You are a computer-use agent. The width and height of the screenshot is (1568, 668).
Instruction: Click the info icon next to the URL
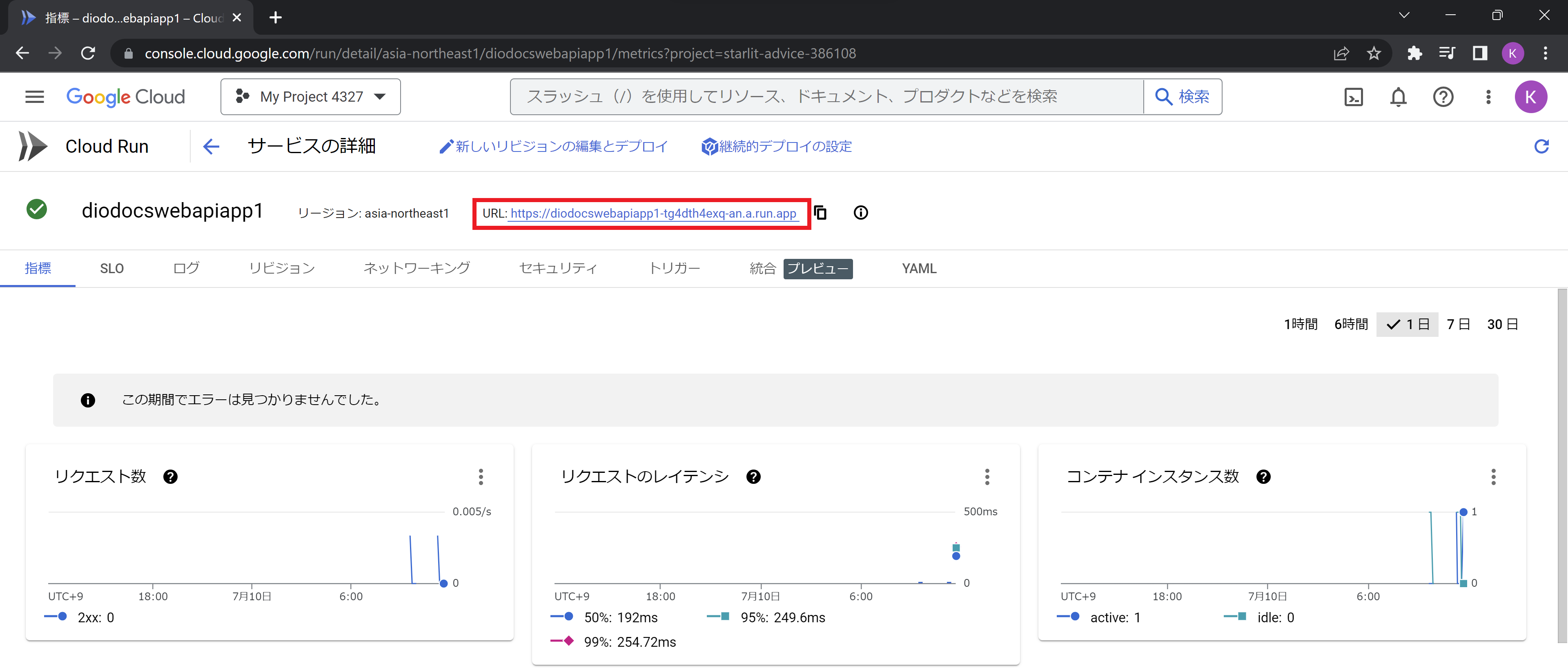coord(861,212)
